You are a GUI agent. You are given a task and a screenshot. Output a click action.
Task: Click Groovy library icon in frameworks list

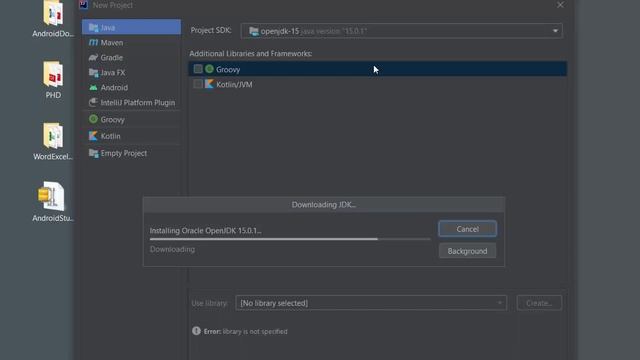tap(209, 69)
